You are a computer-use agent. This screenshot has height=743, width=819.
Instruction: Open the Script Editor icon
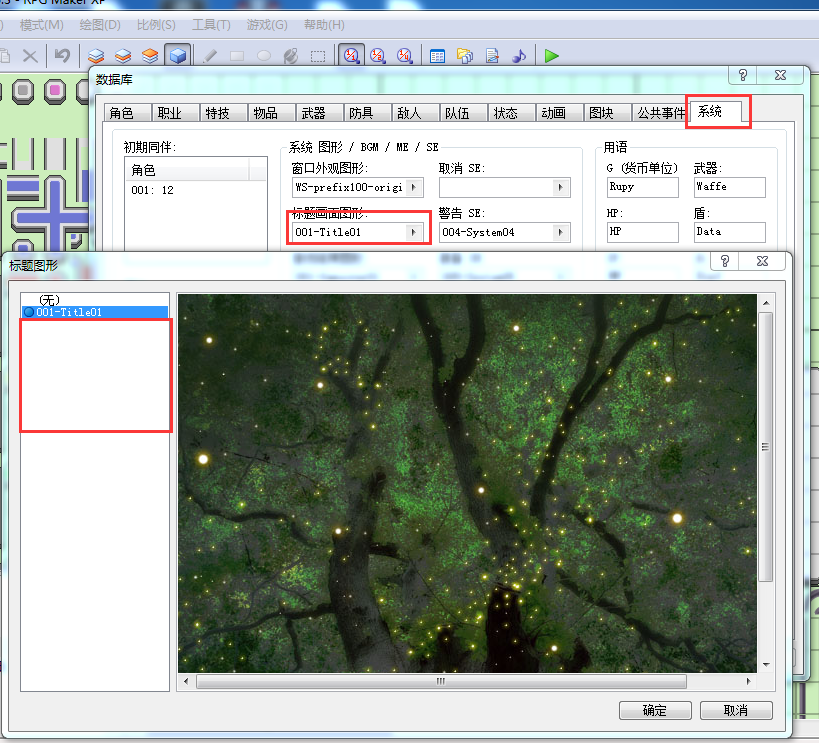coord(492,55)
